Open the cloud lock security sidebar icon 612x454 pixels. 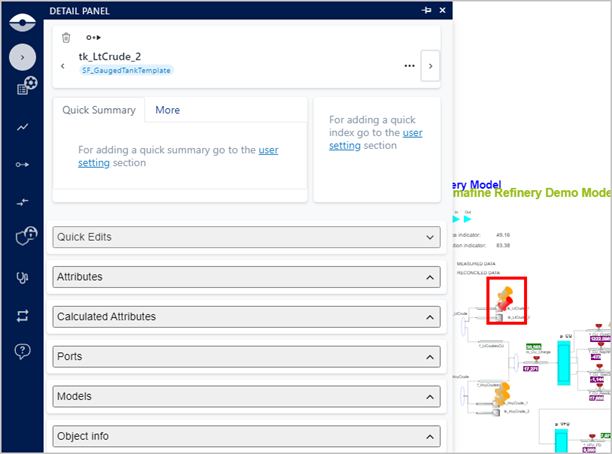[23, 237]
